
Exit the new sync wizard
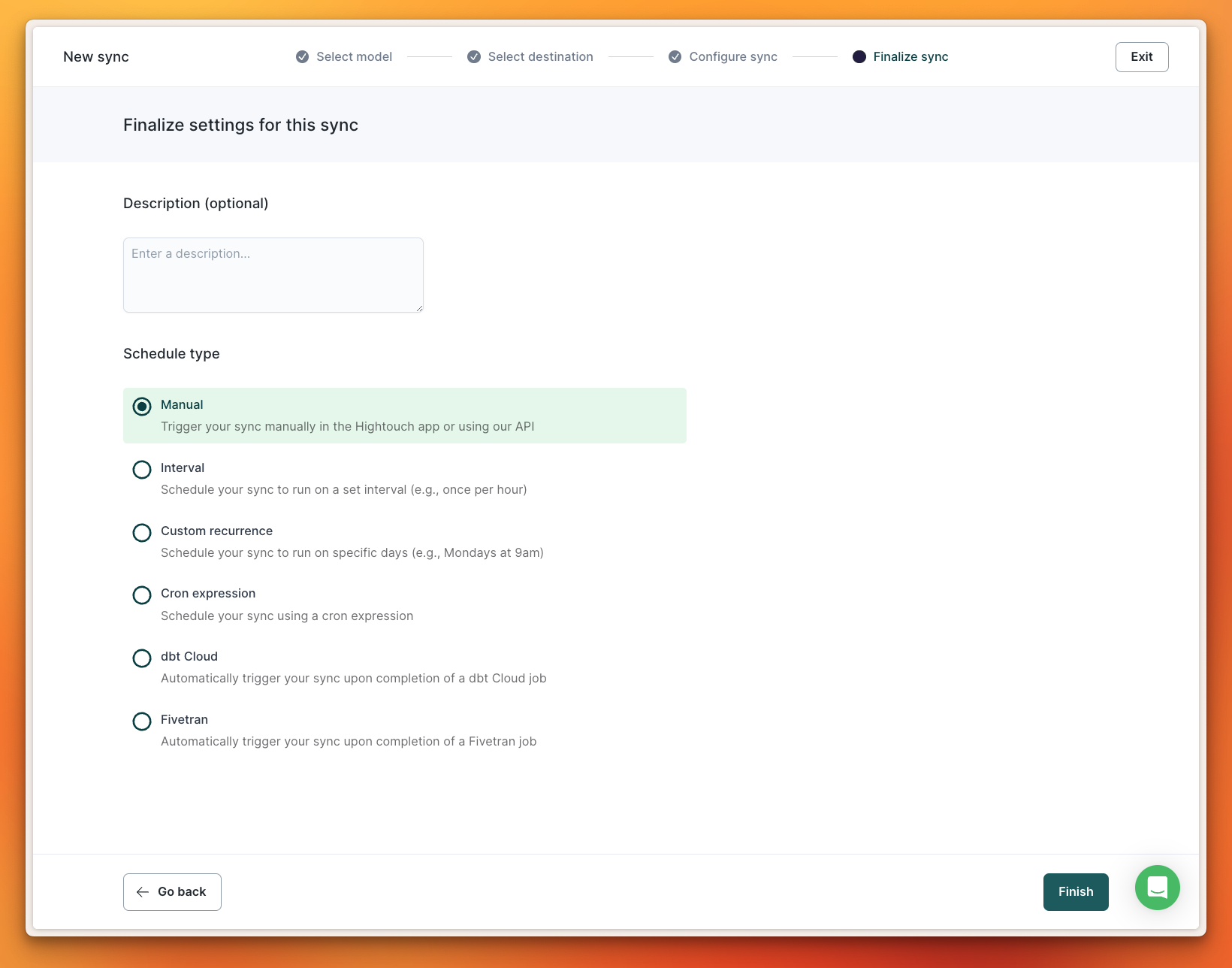1141,57
